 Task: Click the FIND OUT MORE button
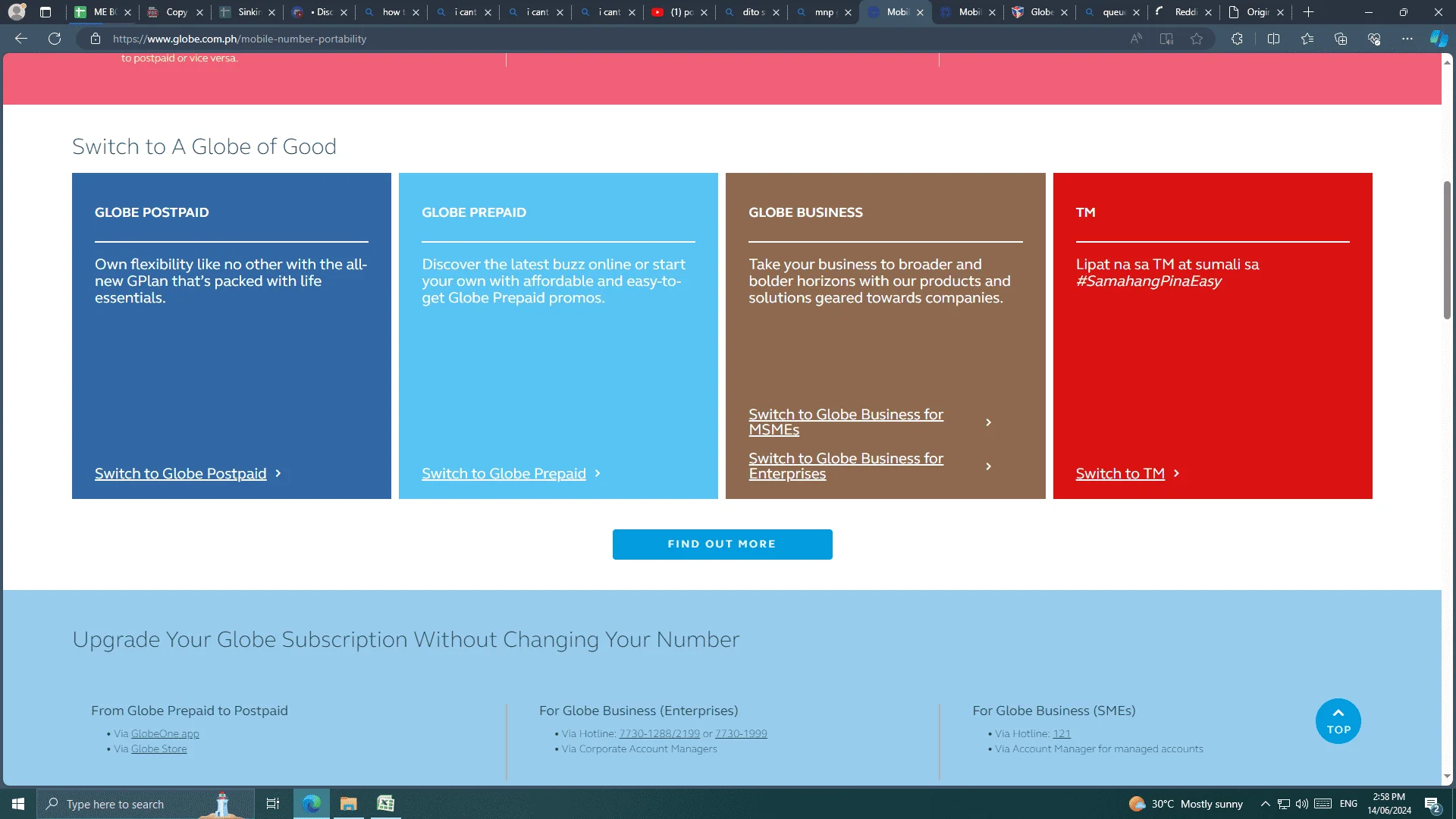tap(722, 544)
